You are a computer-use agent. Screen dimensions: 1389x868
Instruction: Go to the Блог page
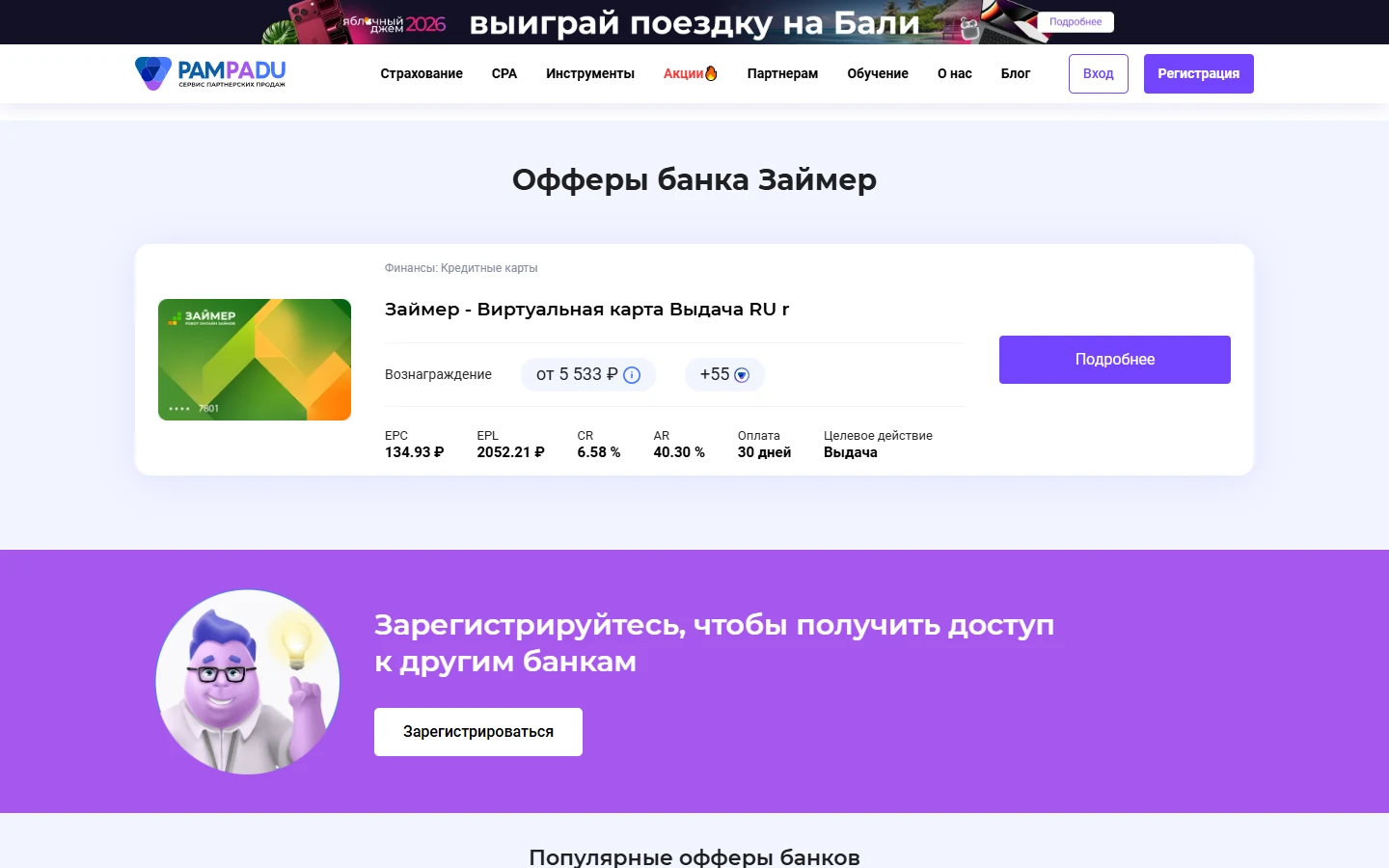1016,73
